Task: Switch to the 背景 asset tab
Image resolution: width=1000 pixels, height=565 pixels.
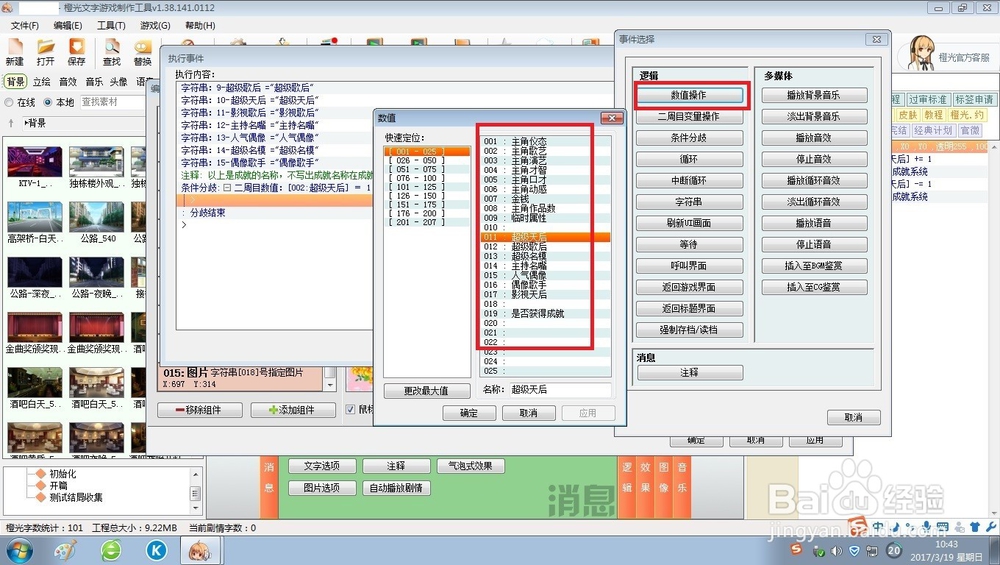Action: click(x=15, y=82)
